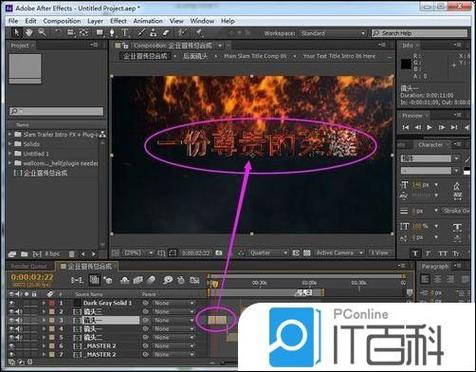Open the Effect menu
The width and height of the screenshot is (476, 372).
point(118,21)
